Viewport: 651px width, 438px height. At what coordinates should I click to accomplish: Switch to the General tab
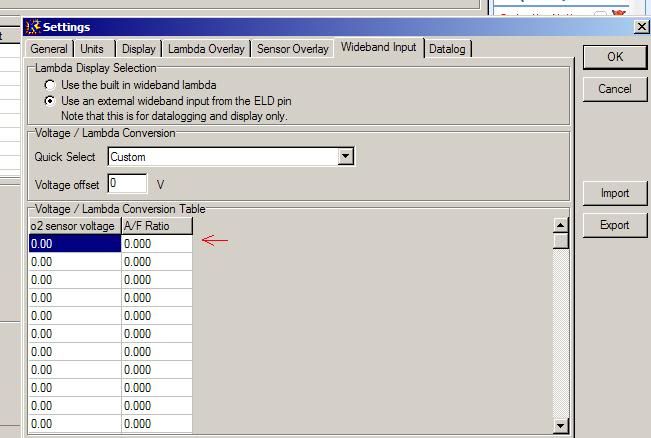point(48,49)
